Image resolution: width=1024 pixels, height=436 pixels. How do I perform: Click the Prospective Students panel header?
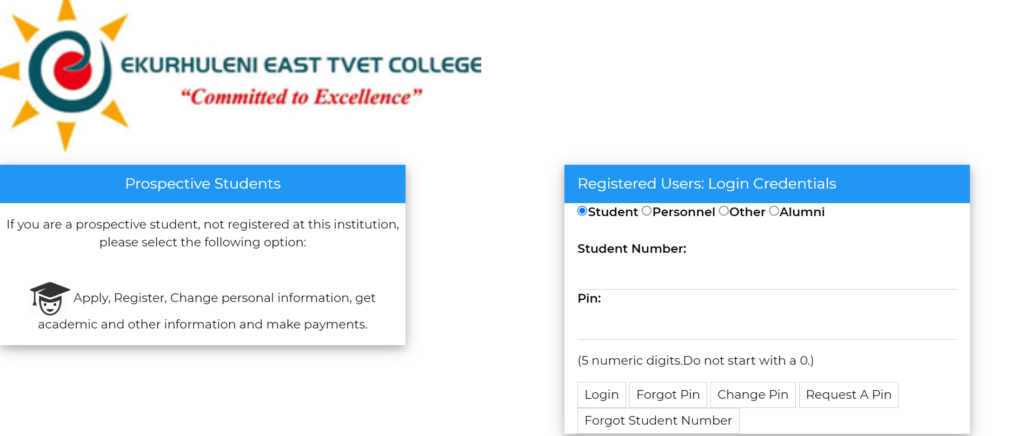[202, 184]
